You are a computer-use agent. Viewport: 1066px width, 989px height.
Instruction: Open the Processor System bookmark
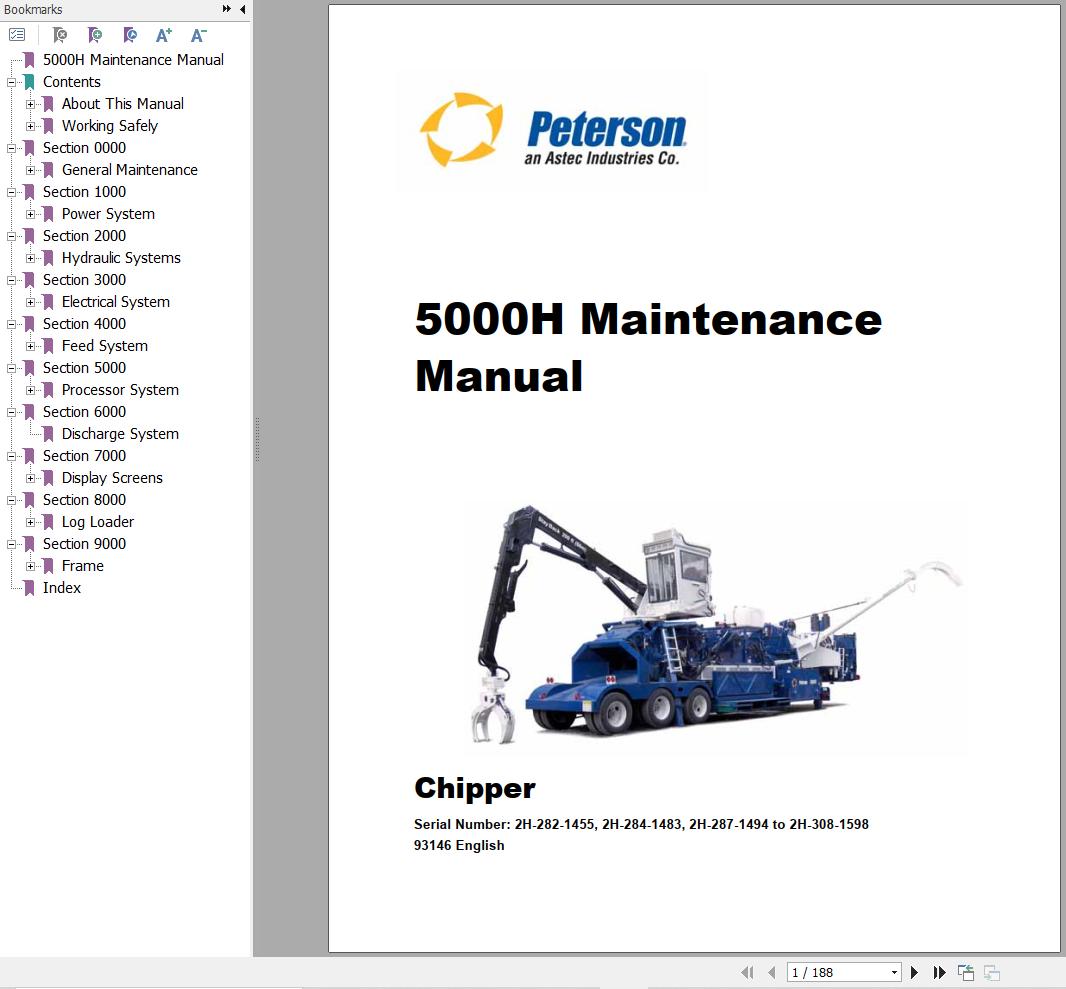[120, 390]
